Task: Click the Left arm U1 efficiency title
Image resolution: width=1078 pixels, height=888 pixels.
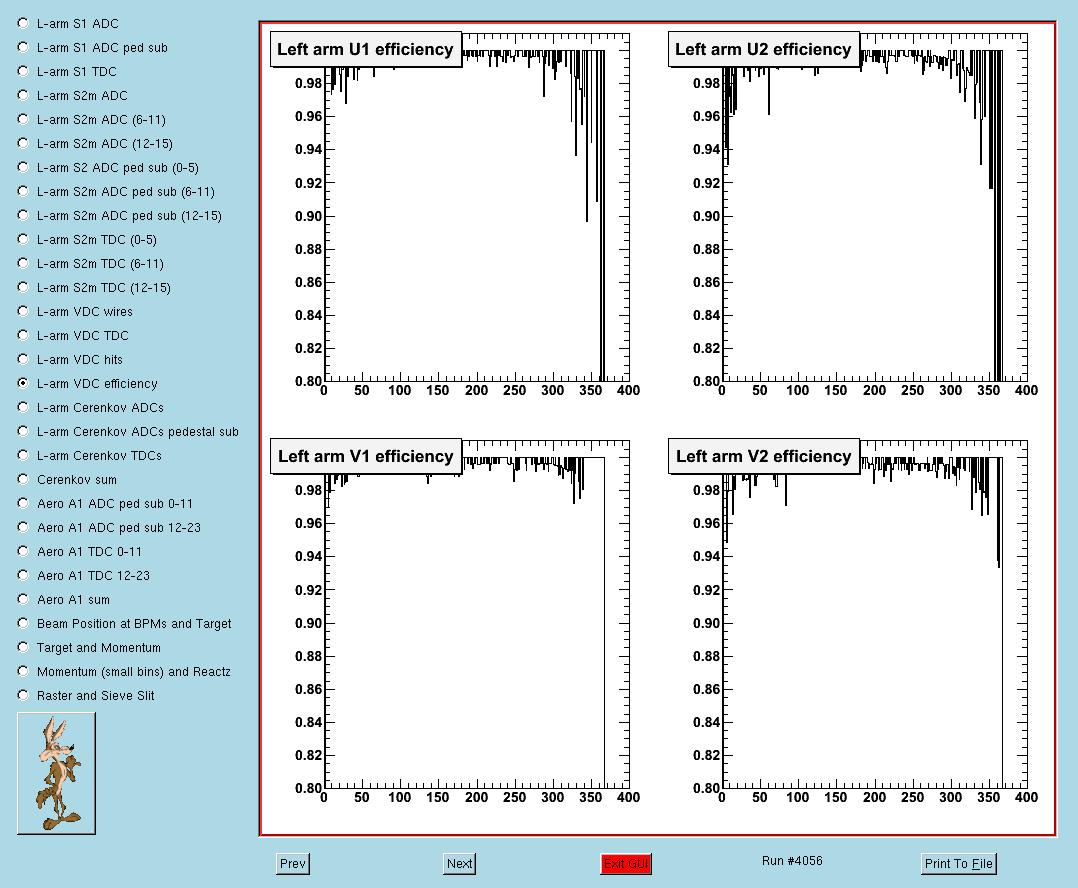Action: (366, 49)
